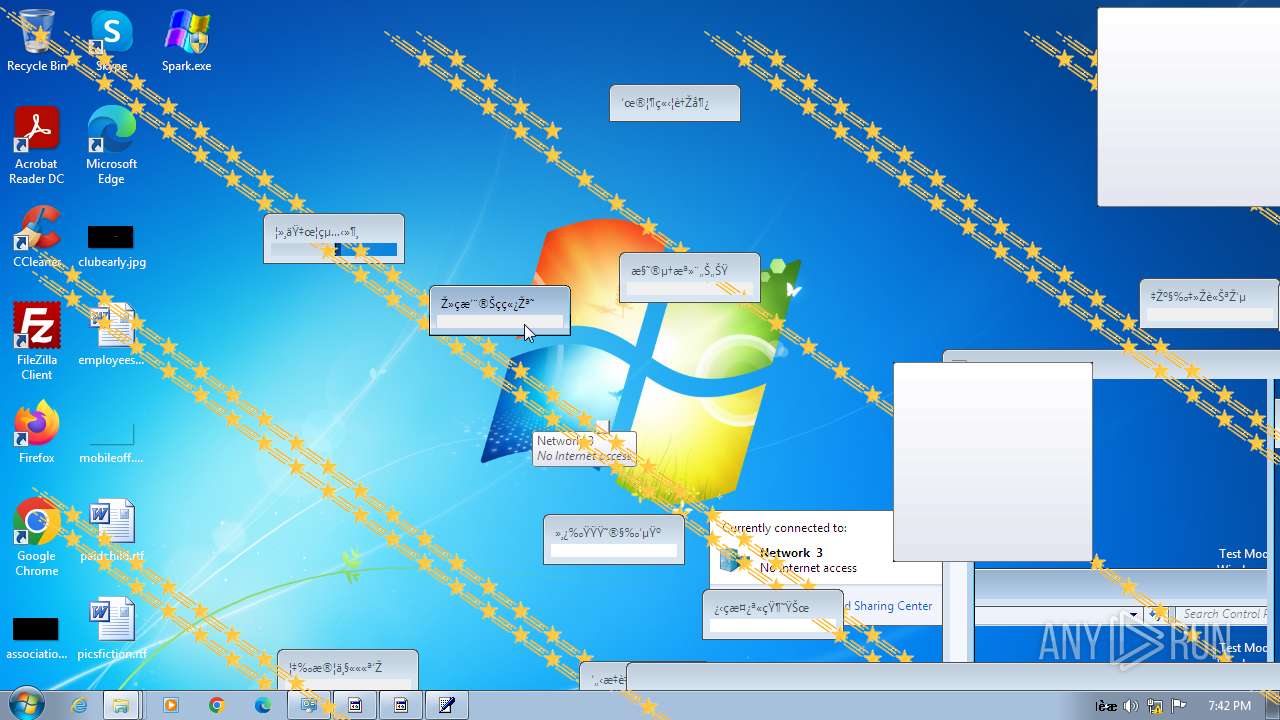Select the clubearly.jpg file icon
The width and height of the screenshot is (1280, 720).
[111, 247]
